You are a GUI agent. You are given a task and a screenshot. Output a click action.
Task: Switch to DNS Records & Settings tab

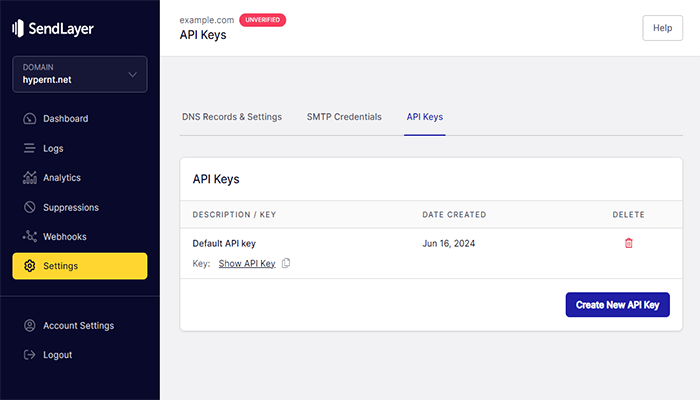point(232,117)
